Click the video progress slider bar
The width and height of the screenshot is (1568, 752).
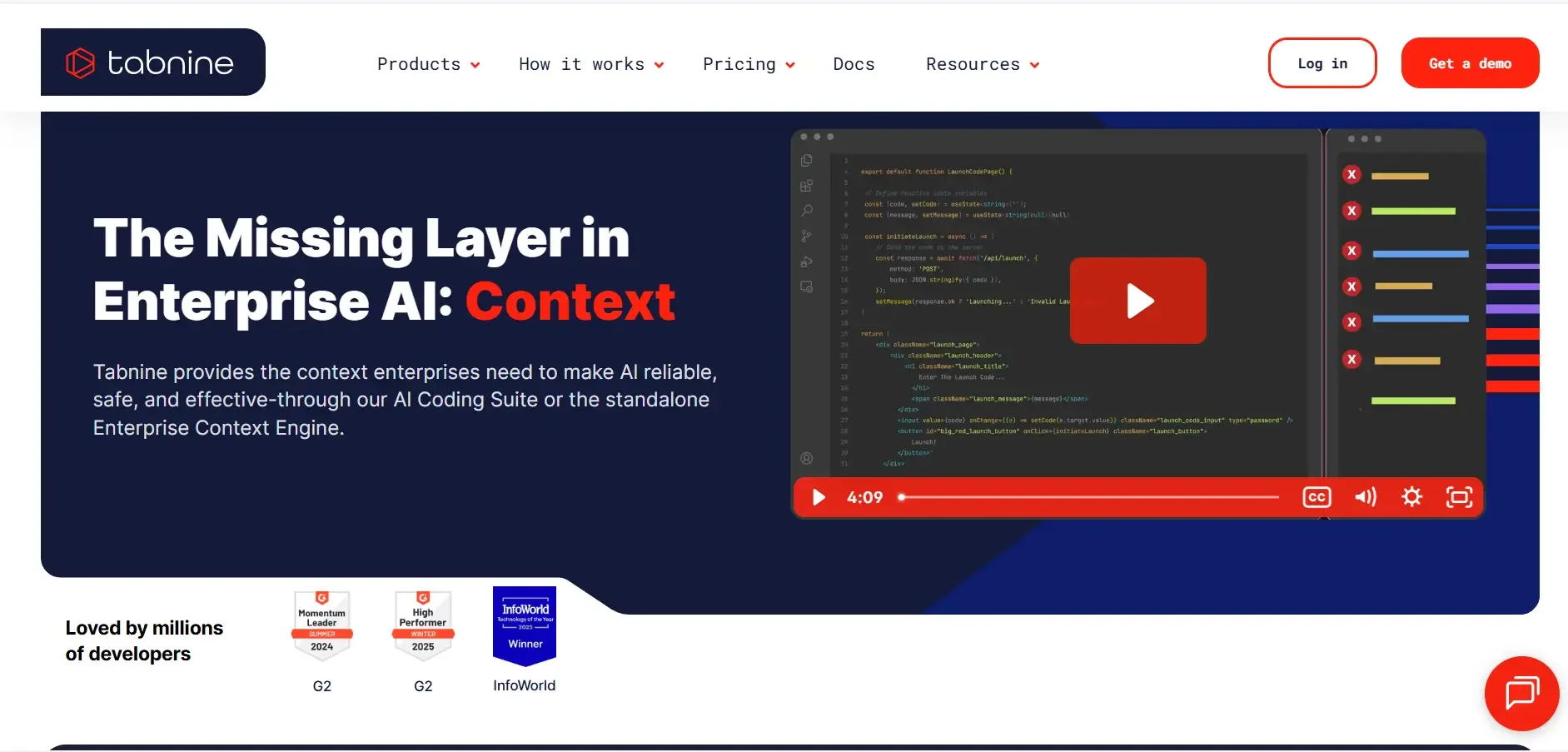1089,497
